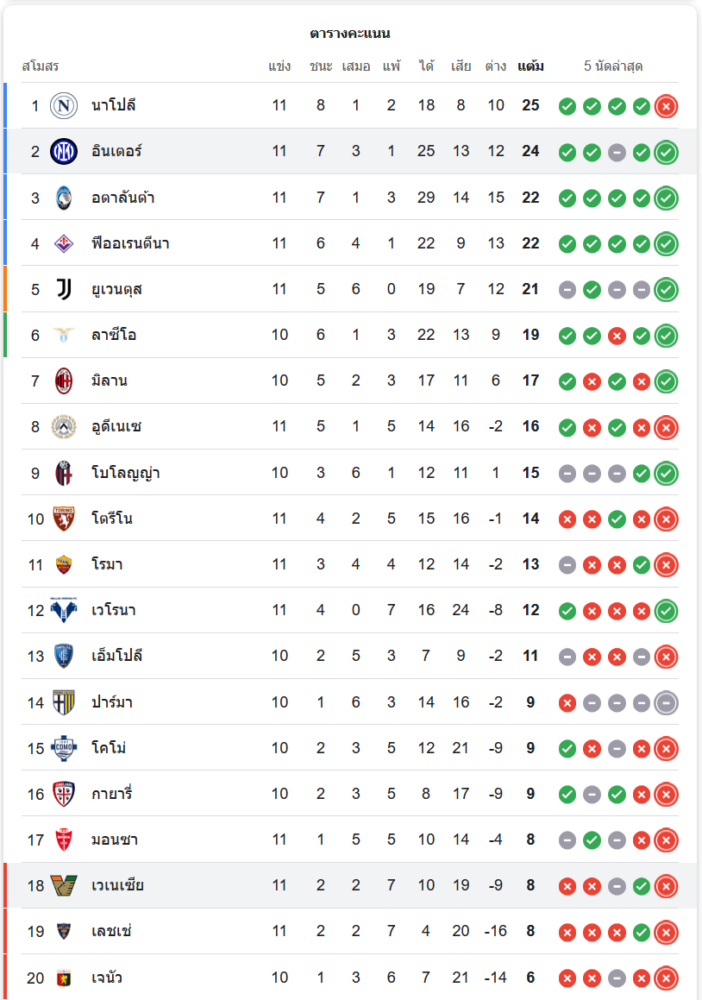The image size is (702, 1000).
Task: Click Napoli's latest match loss indicator
Action: tap(666, 106)
